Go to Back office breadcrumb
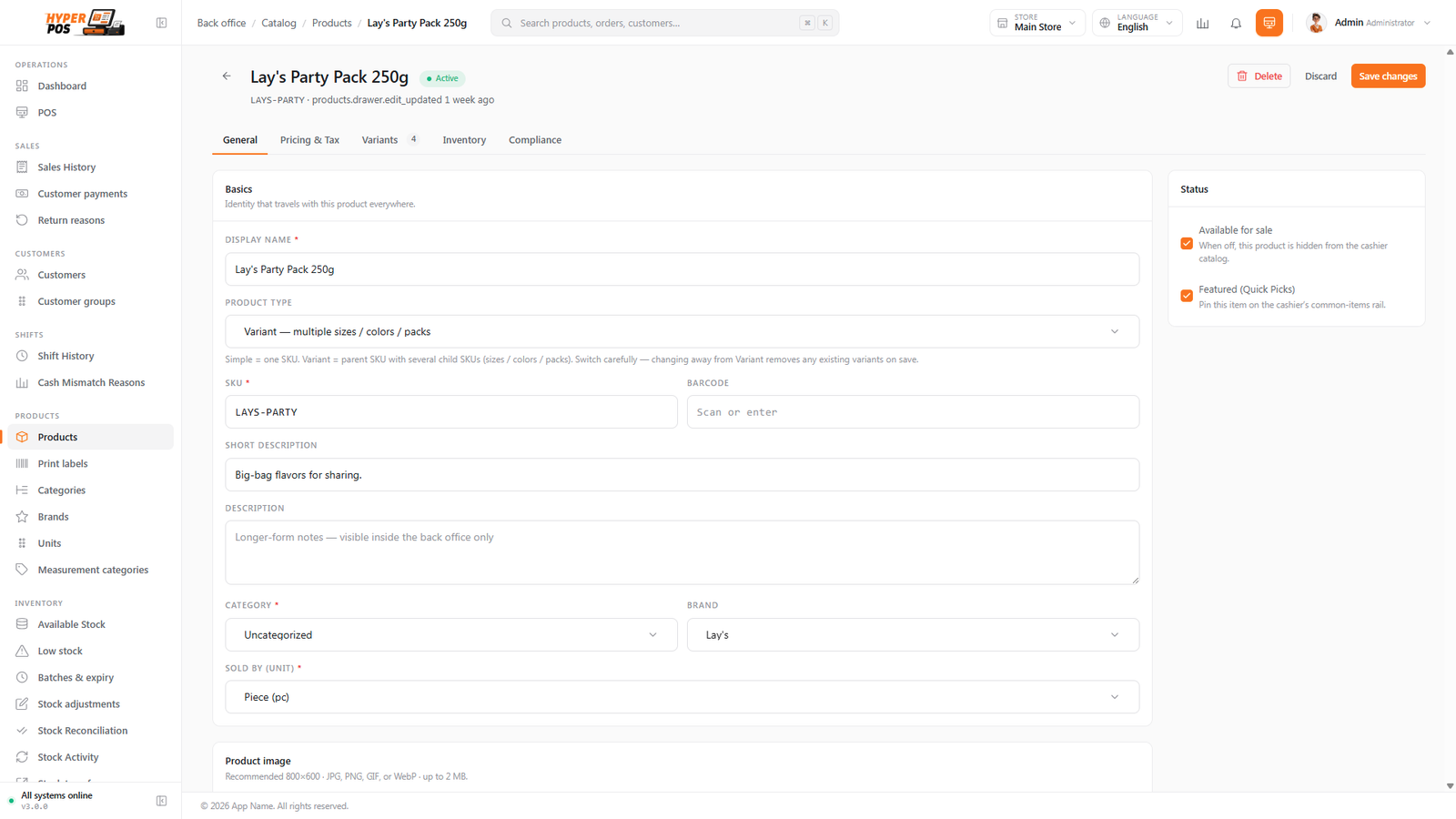Screen dimensions: 1456x819 coord(221,23)
